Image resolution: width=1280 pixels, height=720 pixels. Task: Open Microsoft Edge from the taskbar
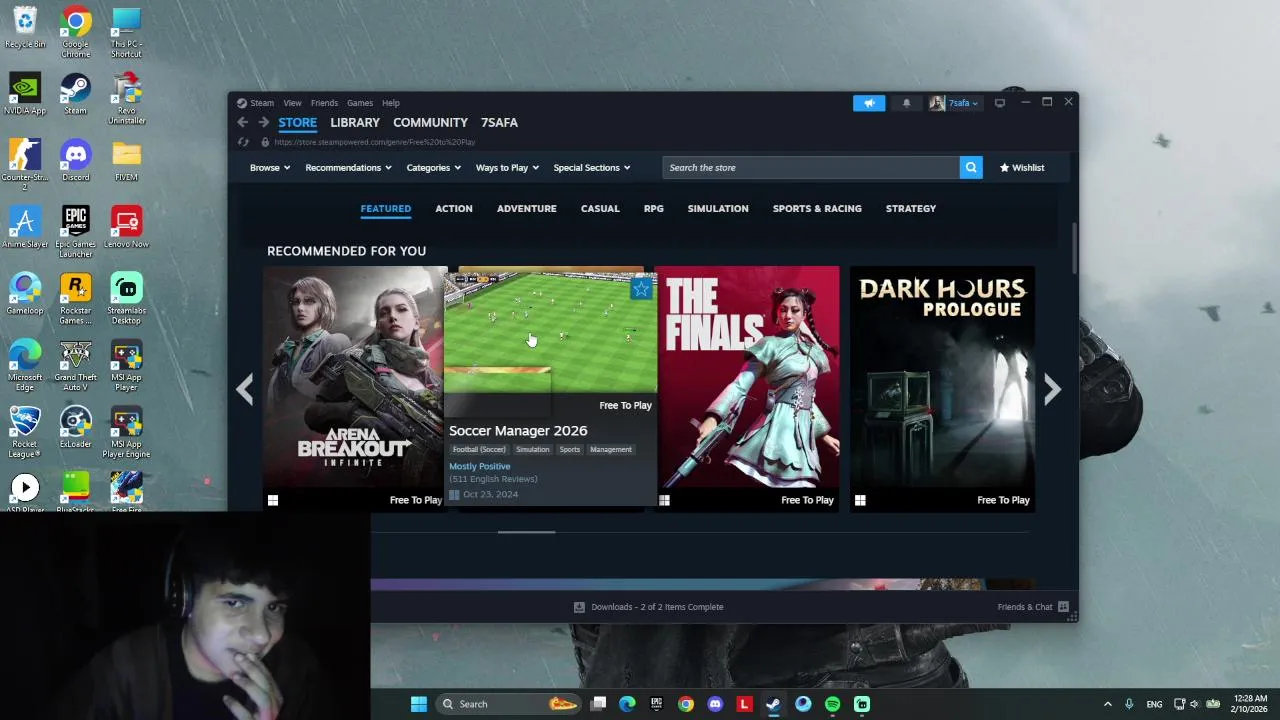627,704
